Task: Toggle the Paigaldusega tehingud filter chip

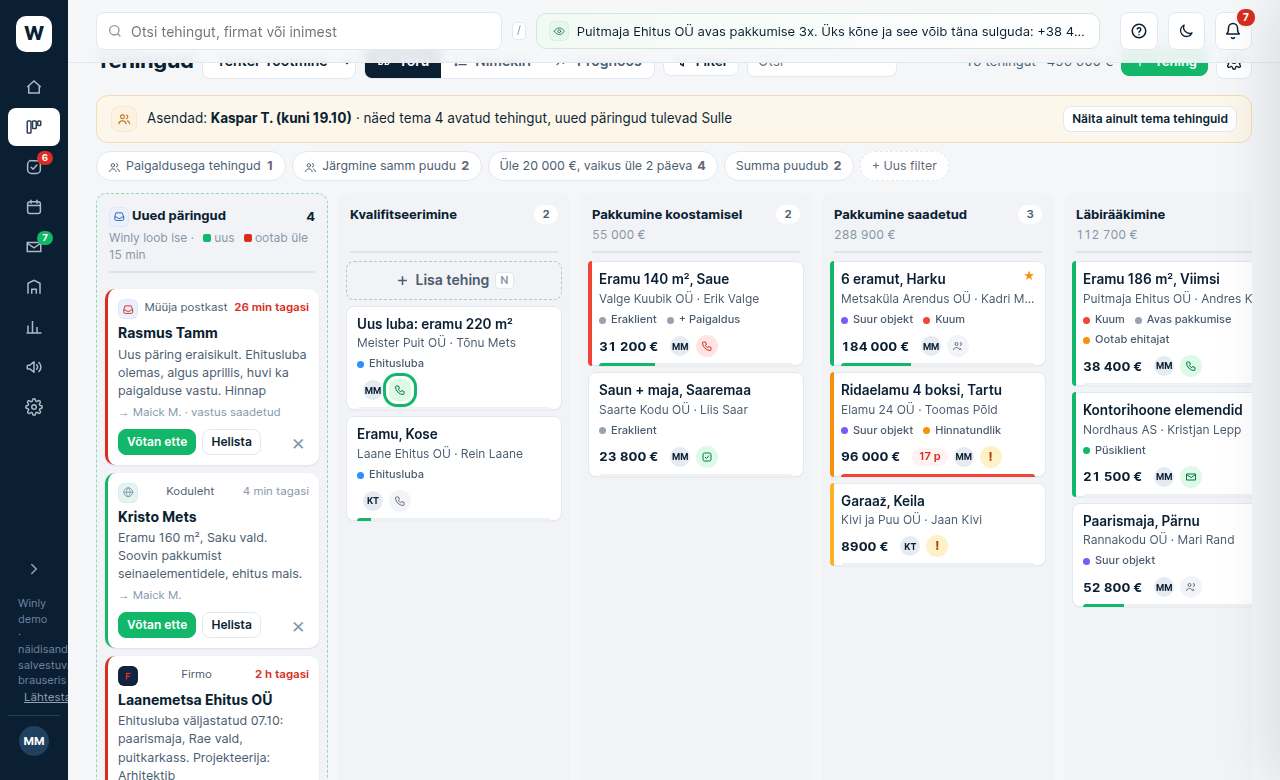Action: tap(190, 166)
